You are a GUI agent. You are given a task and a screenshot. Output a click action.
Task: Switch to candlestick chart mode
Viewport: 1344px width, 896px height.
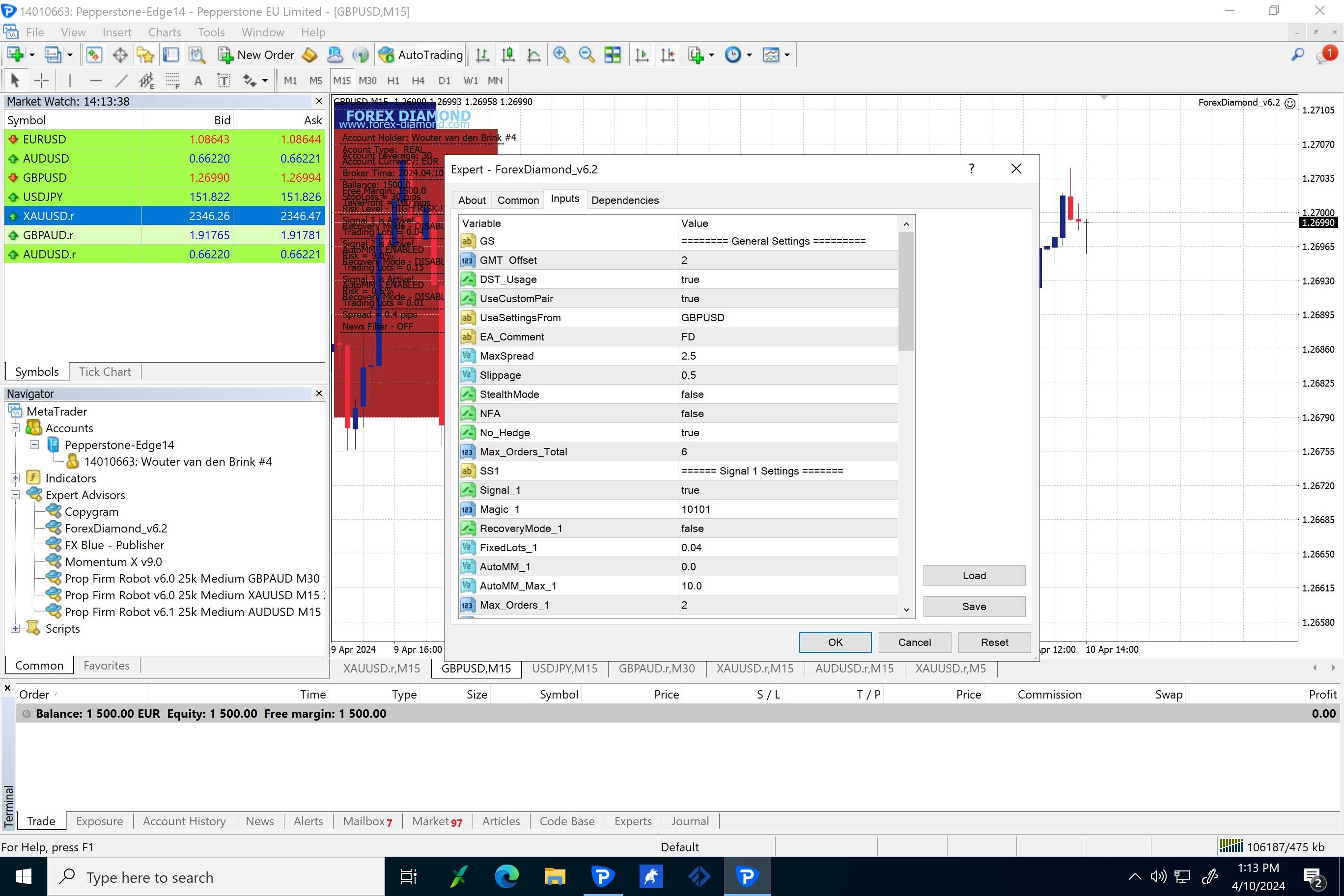click(x=508, y=55)
